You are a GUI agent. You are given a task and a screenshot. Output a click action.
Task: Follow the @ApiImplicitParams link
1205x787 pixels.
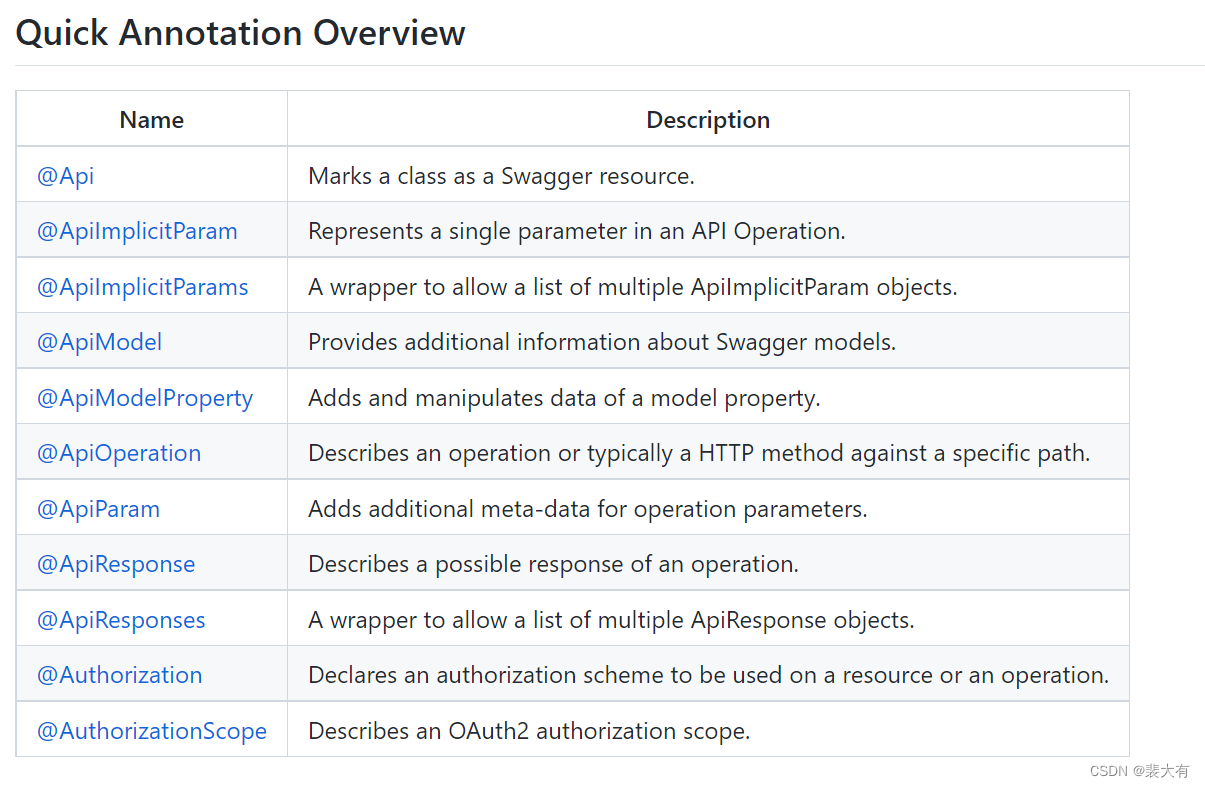point(142,286)
